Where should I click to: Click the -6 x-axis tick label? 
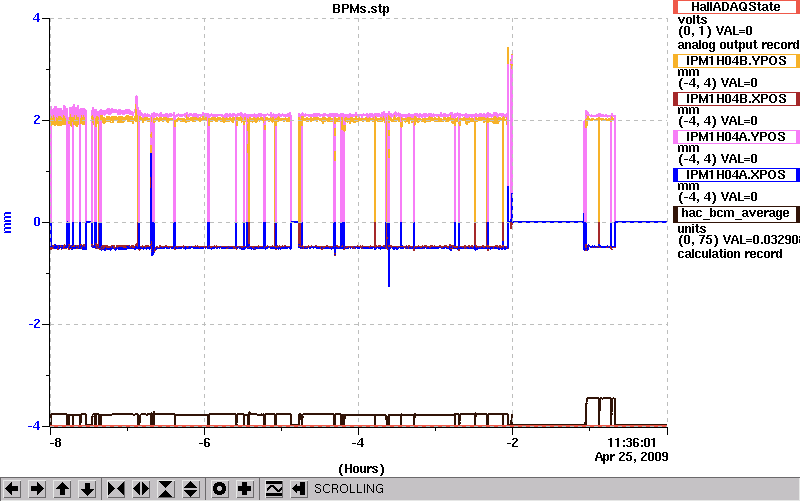204,442
